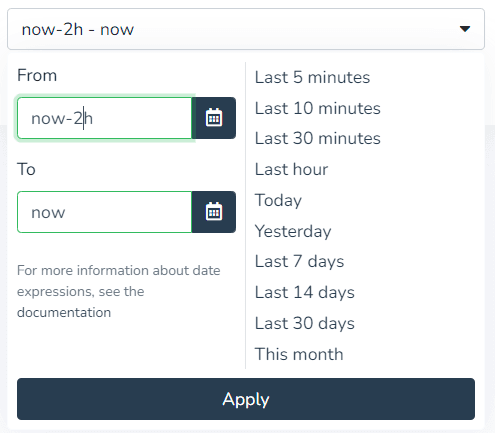Screen dimensions: 495x433
Task: Choose This month range
Action: (x=299, y=354)
